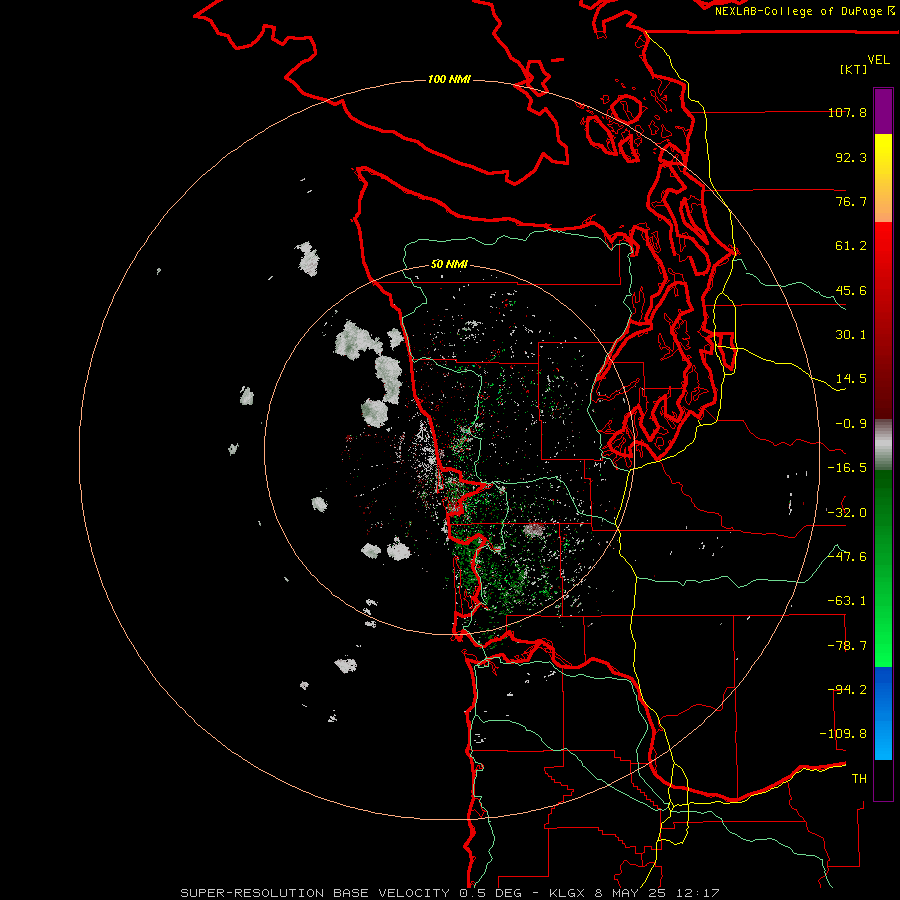This screenshot has height=900, width=900.
Task: Click the -16.5 legend value
Action: coord(847,468)
